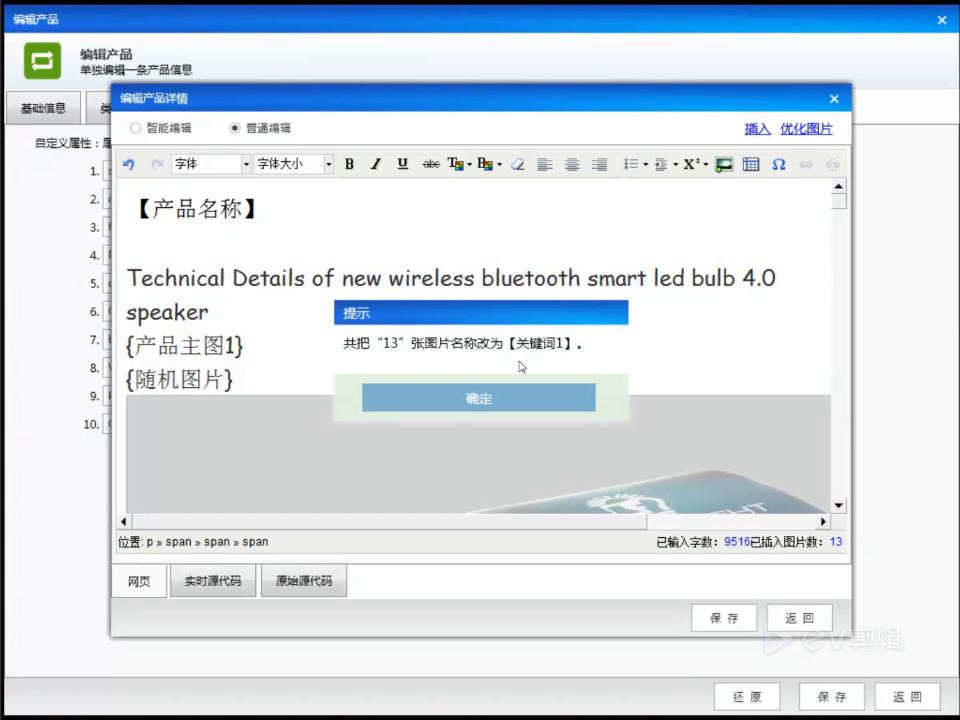This screenshot has height=720, width=960.
Task: Expand the text color dropdown arrow
Action: coord(470,164)
